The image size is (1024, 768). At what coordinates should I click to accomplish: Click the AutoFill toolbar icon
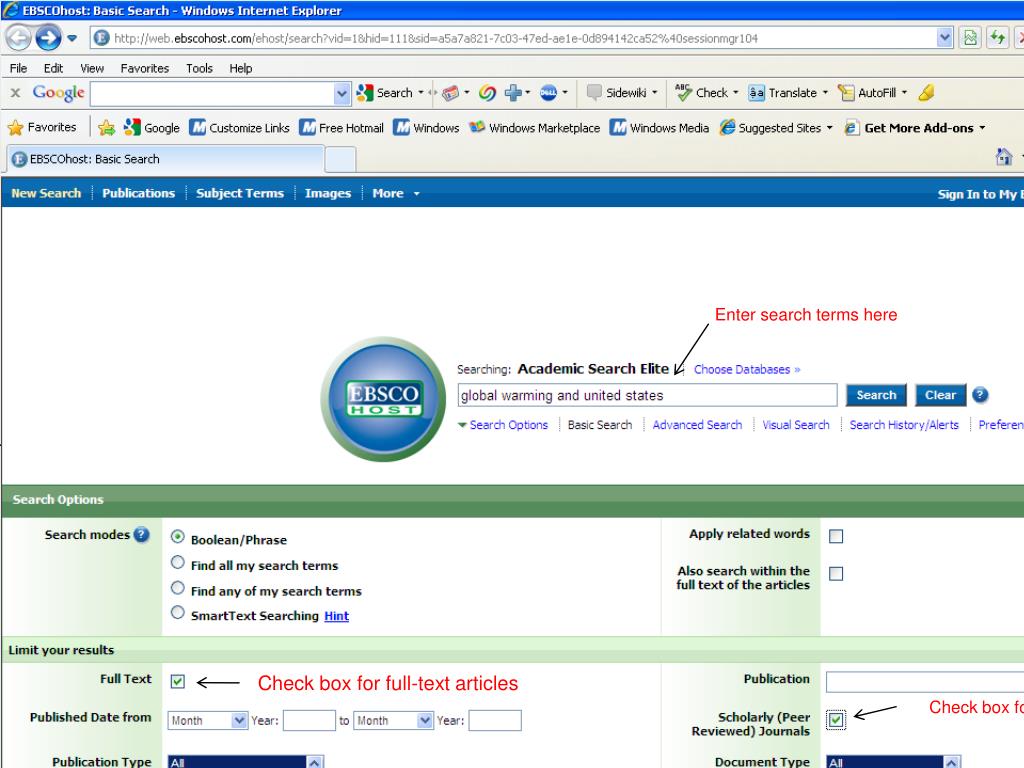click(x=846, y=93)
